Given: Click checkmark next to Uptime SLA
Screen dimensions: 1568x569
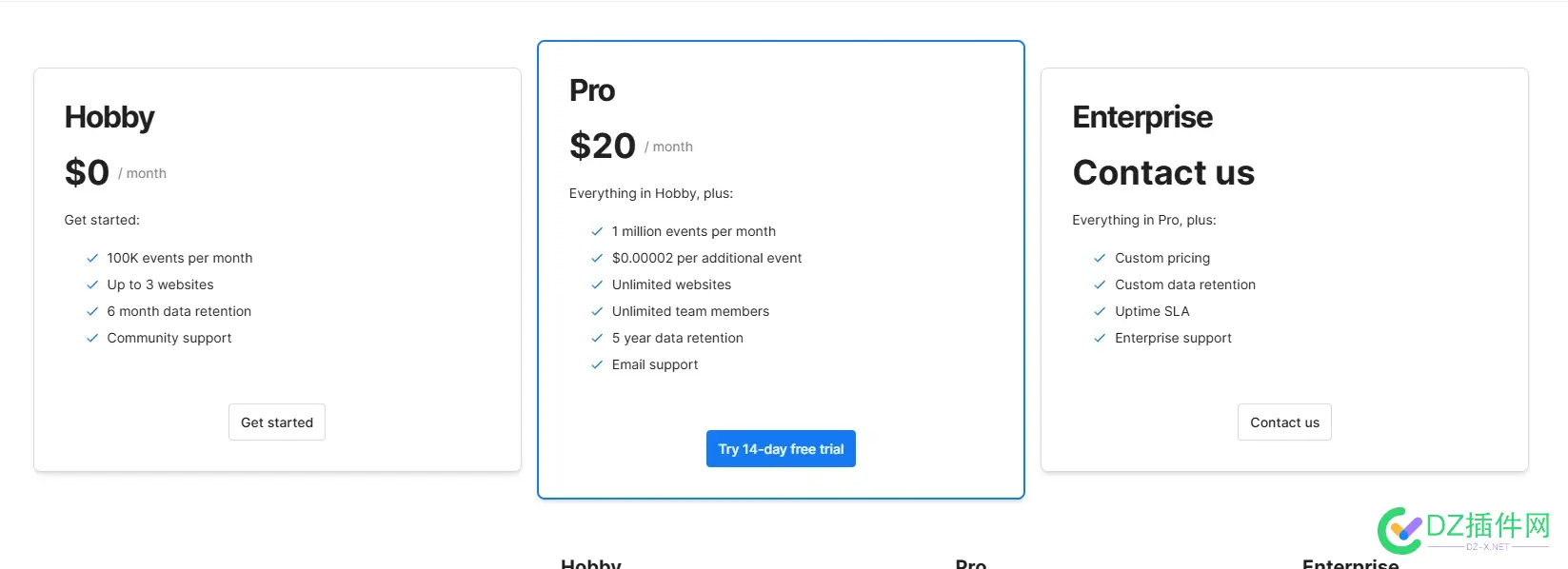Looking at the screenshot, I should click(1100, 311).
